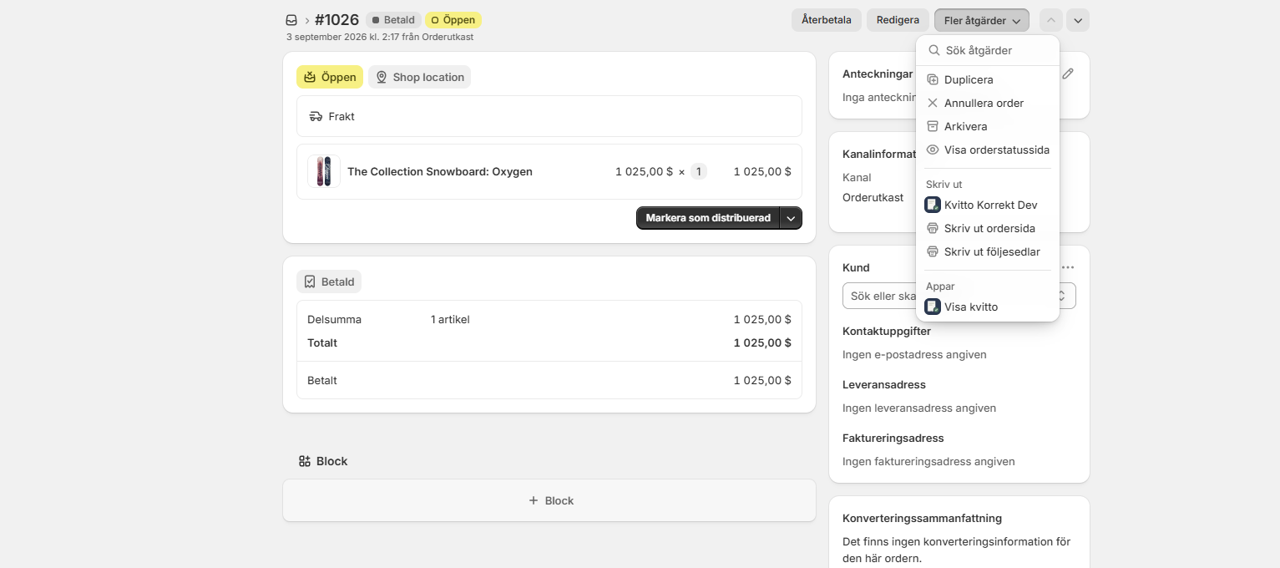The height and width of the screenshot is (568, 1280).
Task: Click the Frakt truck icon
Action: (316, 116)
